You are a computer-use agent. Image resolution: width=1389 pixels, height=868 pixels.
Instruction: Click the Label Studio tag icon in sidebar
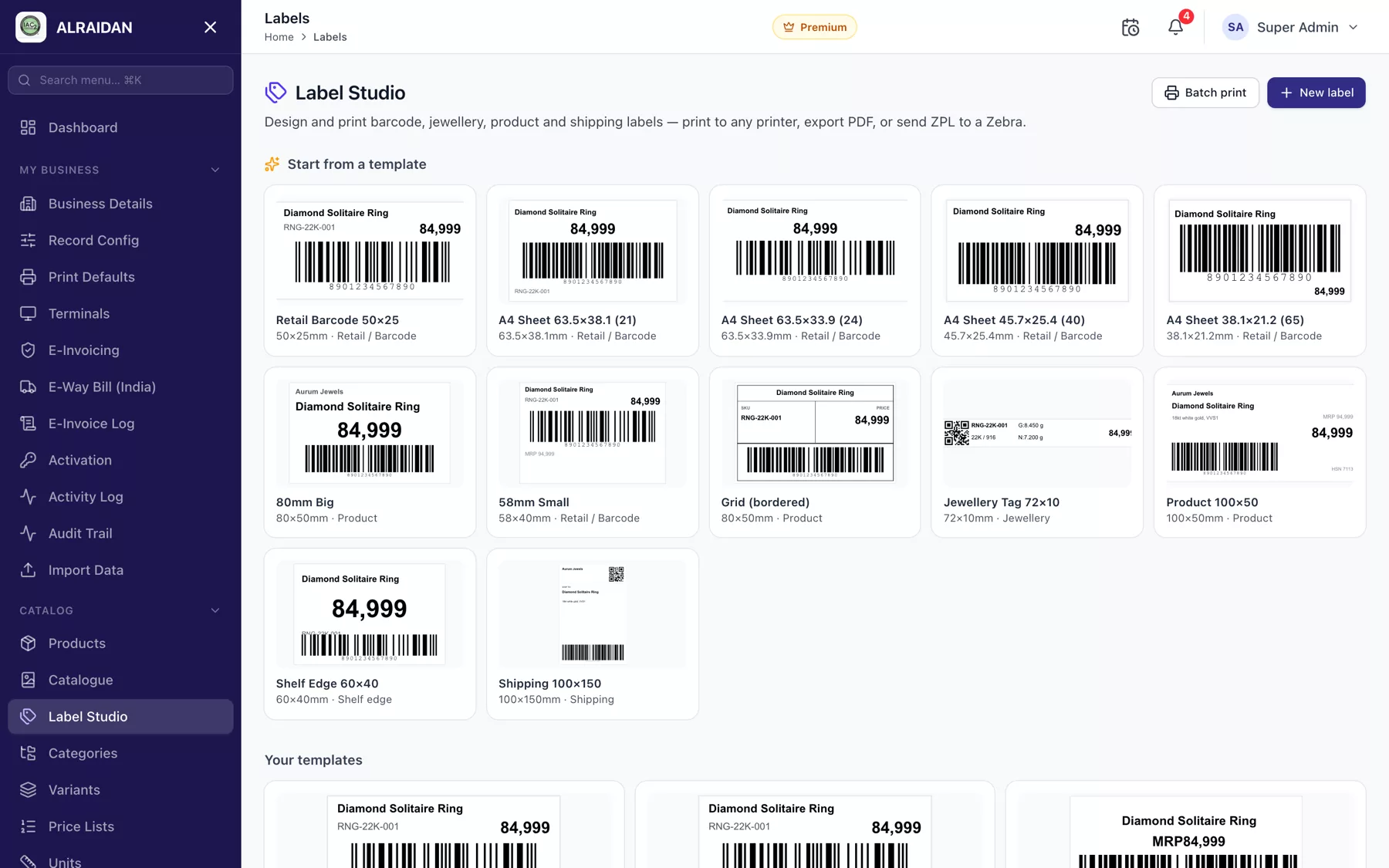pyautogui.click(x=28, y=717)
